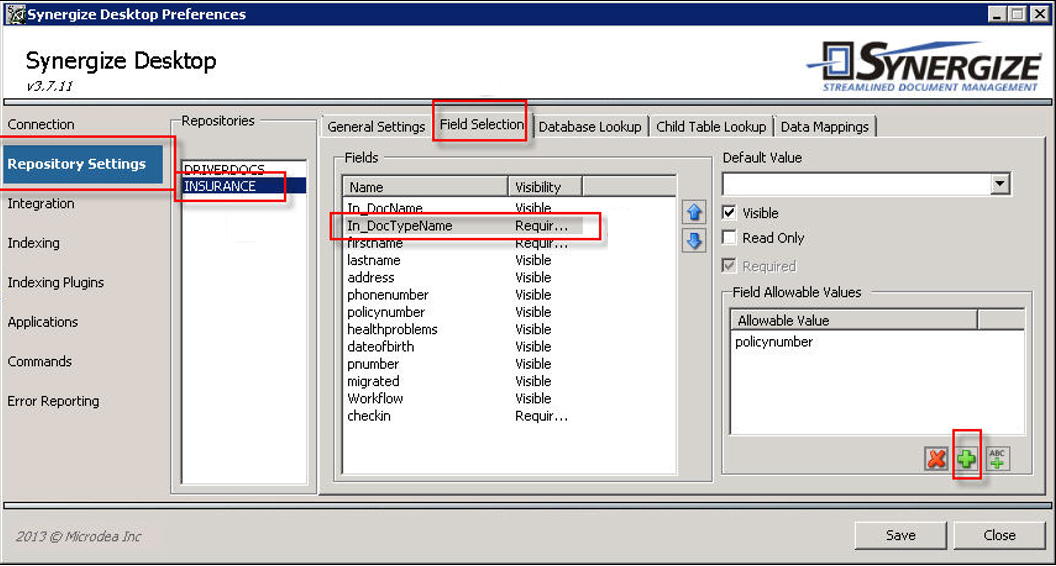Delete allowable value with red X
Image resolution: width=1056 pixels, height=566 pixels.
936,460
